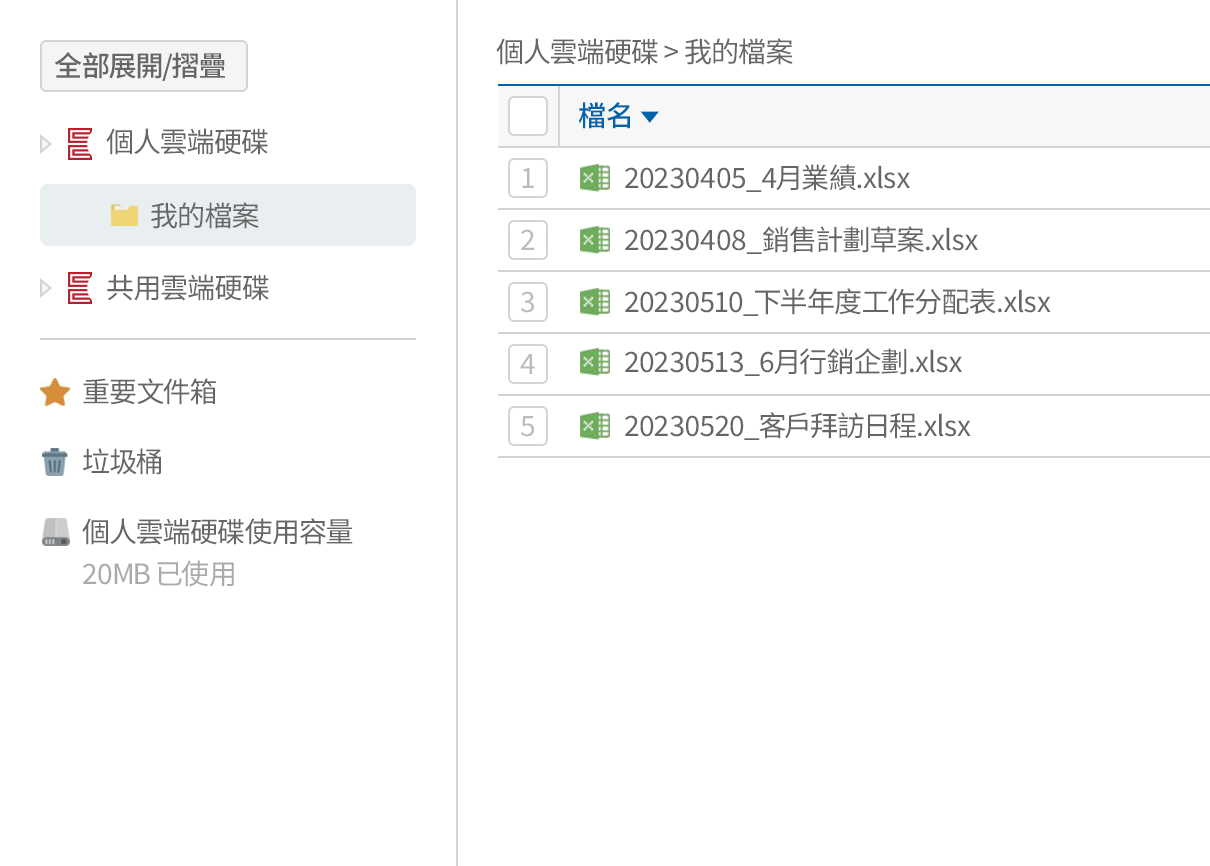The image size is (1210, 866).
Task: Click the Excel icon for 20230405_4月業績.xlsx
Action: 595,178
